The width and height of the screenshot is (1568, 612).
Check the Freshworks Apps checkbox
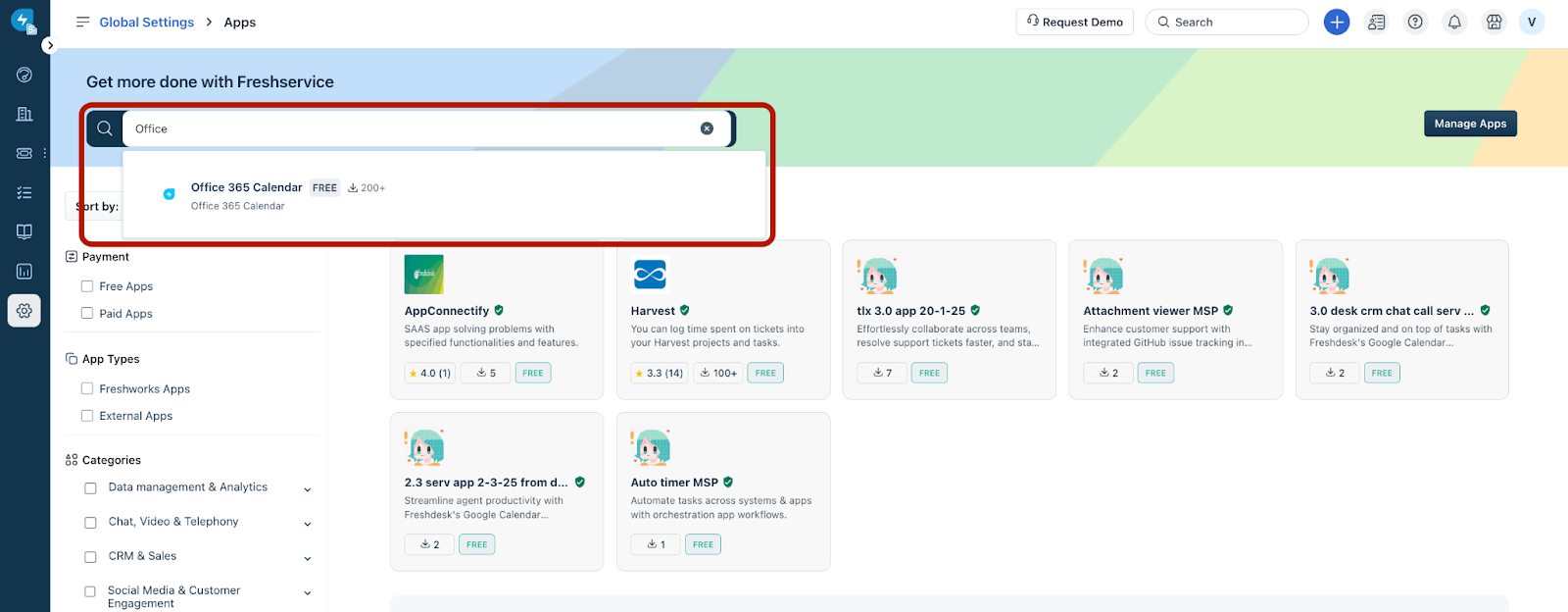(x=87, y=388)
